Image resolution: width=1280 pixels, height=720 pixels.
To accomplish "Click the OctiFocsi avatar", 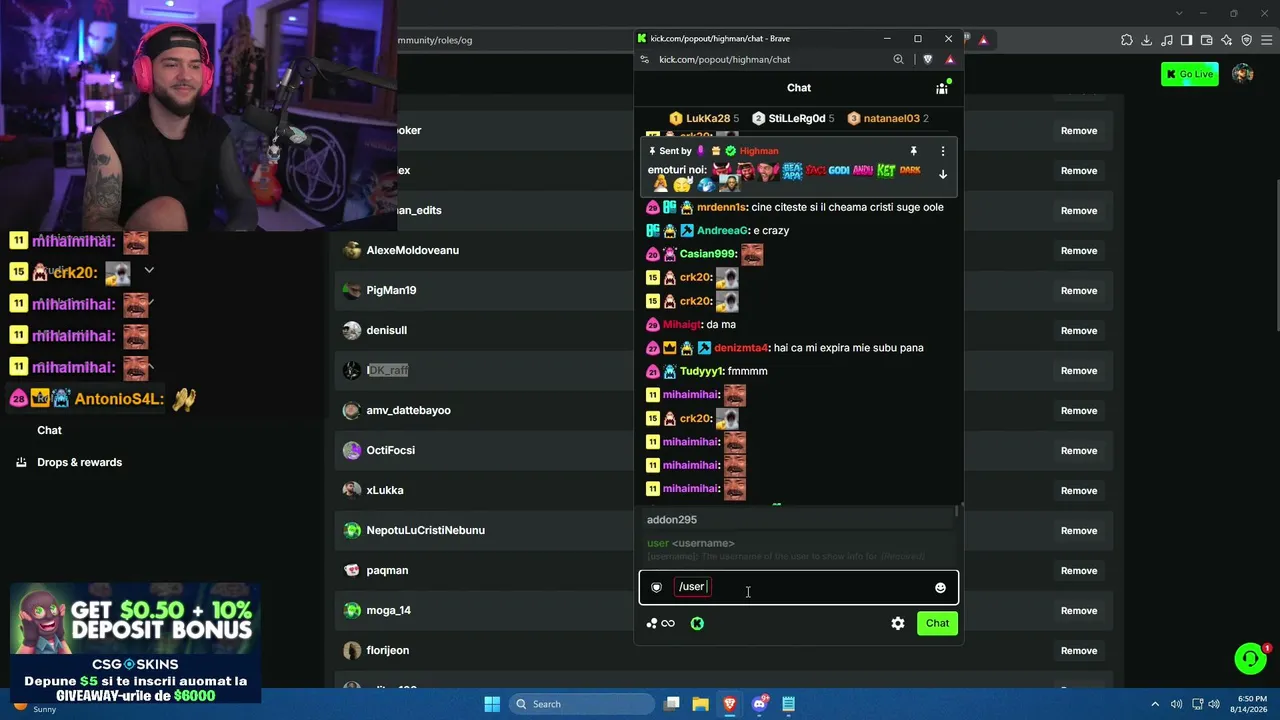I will coord(352,451).
